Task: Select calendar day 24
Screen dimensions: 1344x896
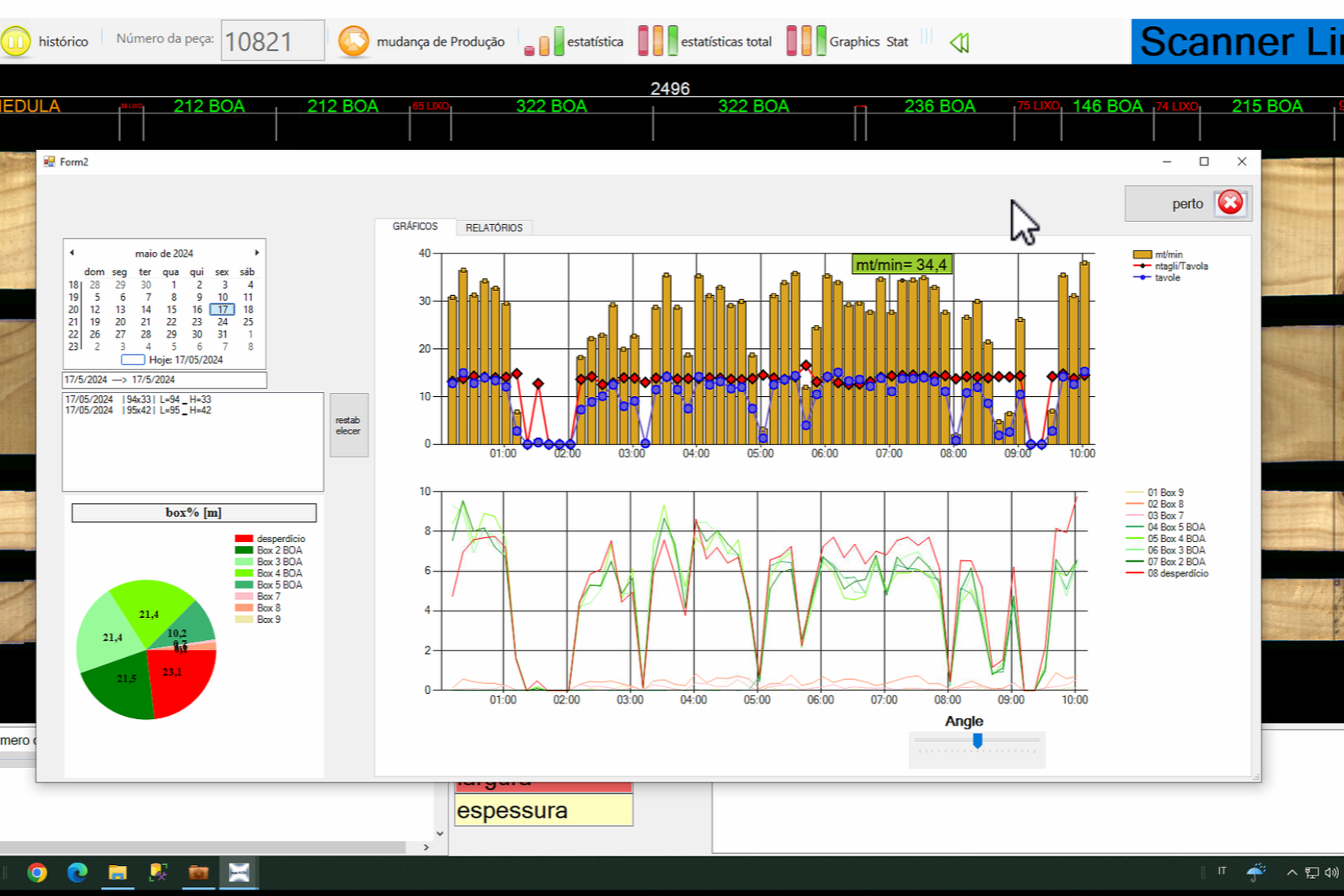Action: [x=222, y=322]
